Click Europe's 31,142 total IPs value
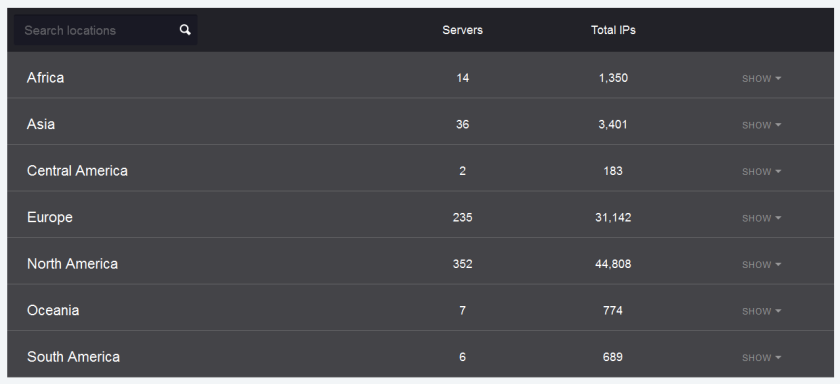This screenshot has height=384, width=840. [x=613, y=217]
